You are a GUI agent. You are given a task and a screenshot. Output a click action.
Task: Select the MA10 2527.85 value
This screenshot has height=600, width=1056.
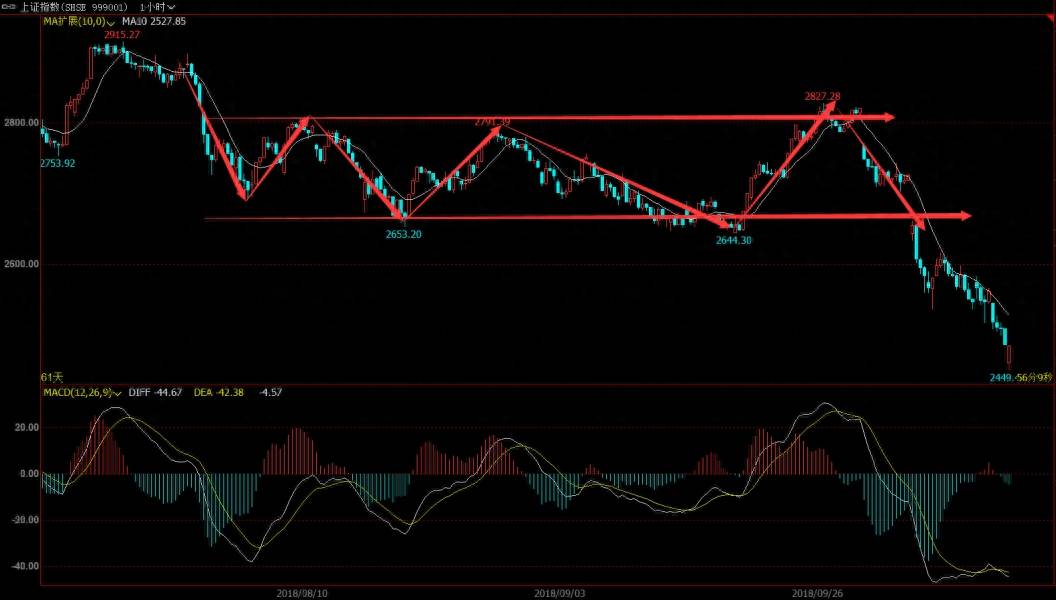point(154,21)
